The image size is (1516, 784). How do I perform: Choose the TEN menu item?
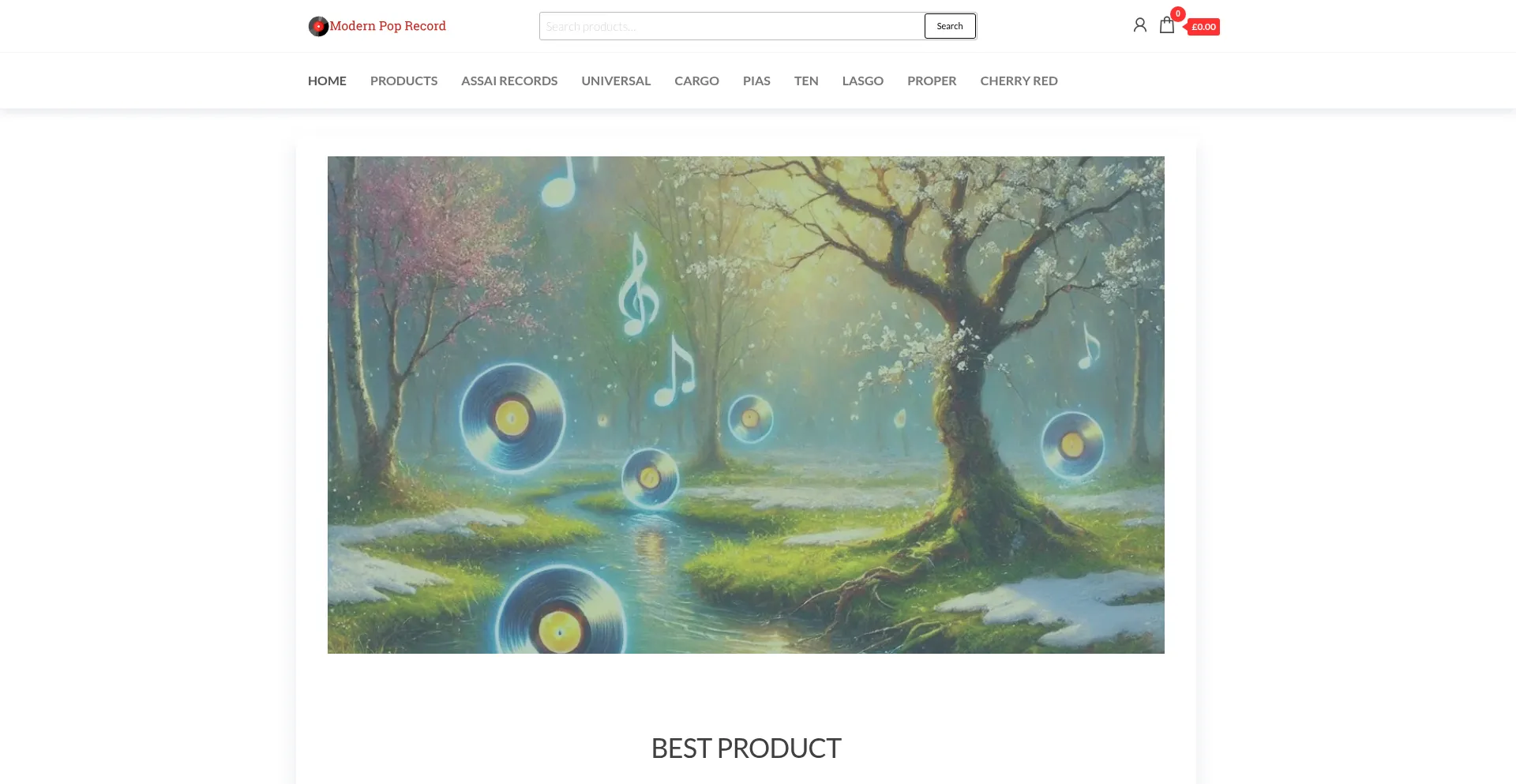(x=806, y=81)
